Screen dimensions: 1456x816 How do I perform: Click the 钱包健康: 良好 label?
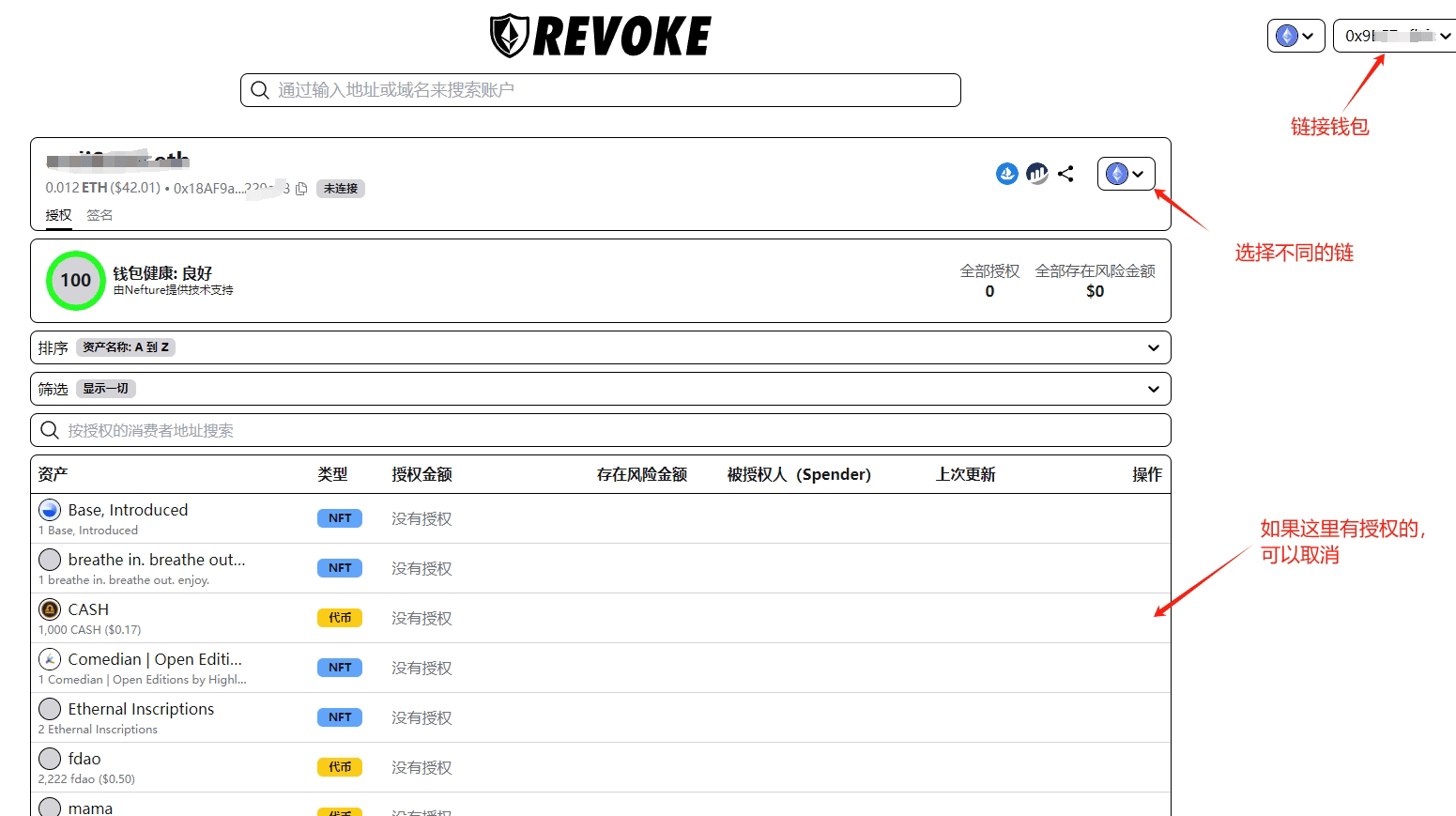click(x=162, y=273)
